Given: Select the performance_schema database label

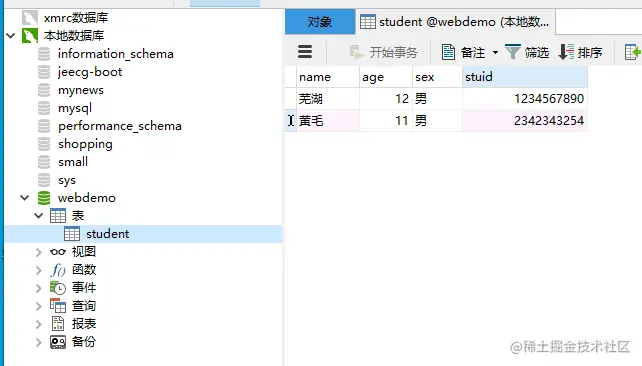Looking at the screenshot, I should coord(120,126).
